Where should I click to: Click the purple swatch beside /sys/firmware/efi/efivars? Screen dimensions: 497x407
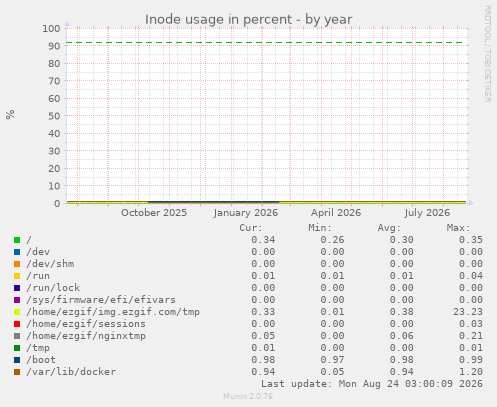[x=17, y=300]
